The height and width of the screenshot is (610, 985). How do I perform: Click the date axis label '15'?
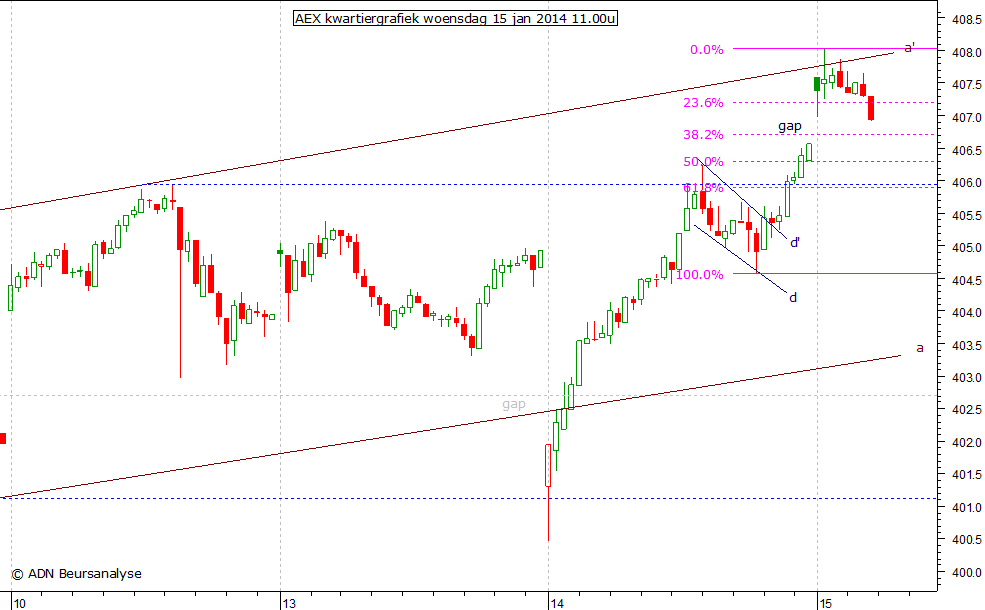click(x=825, y=604)
